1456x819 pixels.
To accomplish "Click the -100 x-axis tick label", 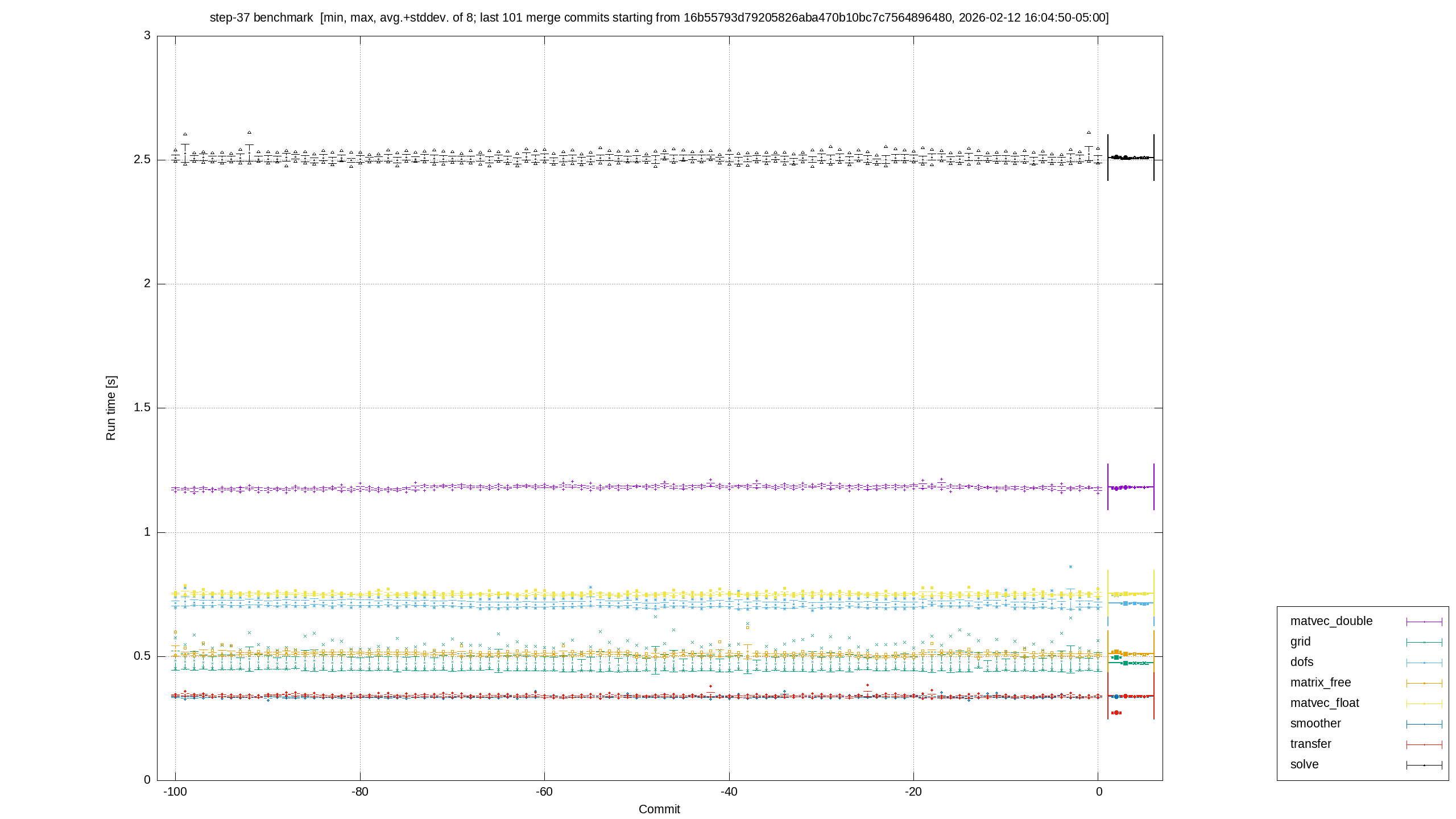I will [175, 792].
